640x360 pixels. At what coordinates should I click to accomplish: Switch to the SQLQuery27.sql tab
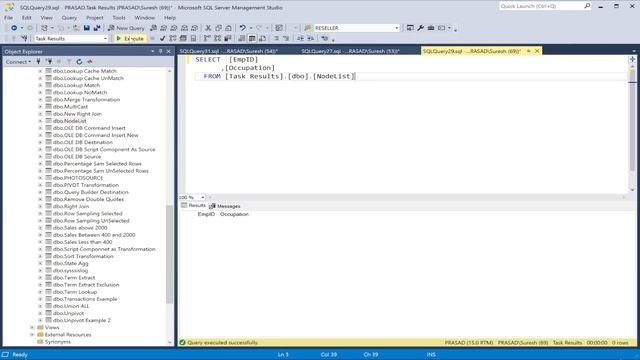point(351,51)
